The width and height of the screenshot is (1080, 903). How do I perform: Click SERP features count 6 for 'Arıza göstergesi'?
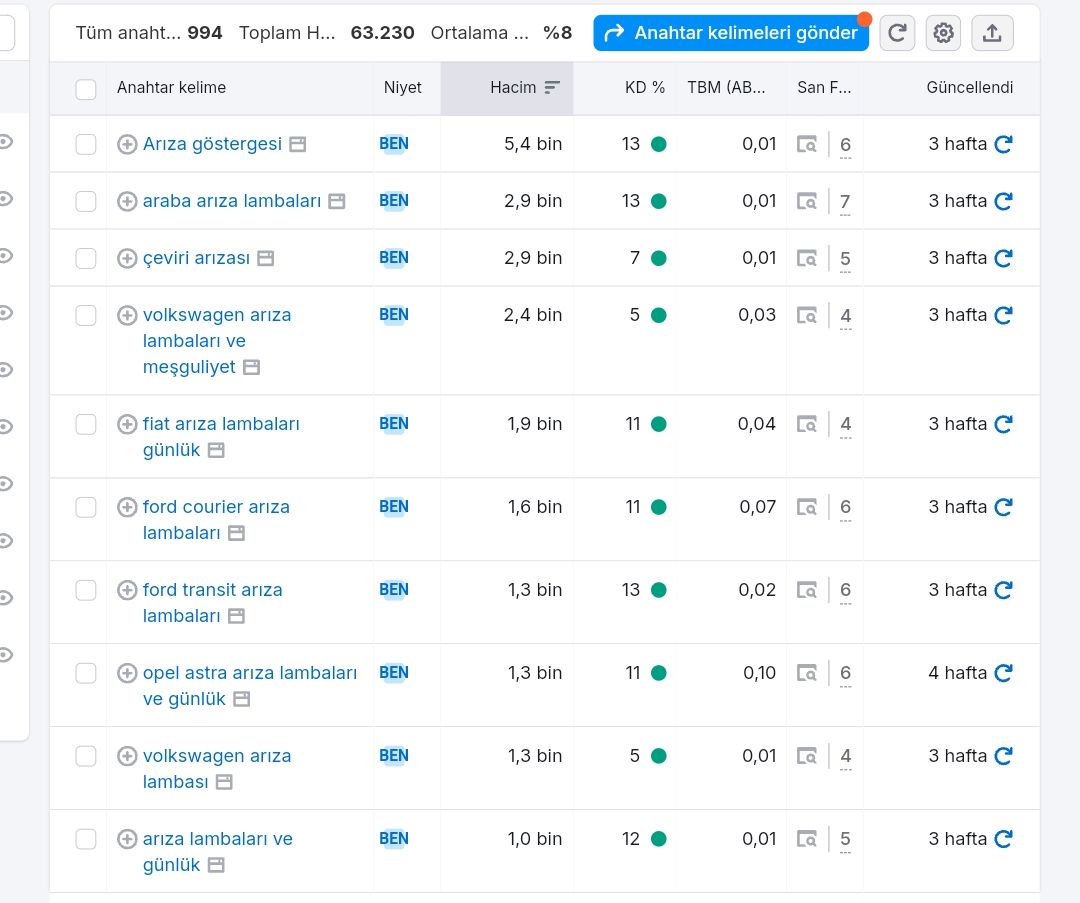[x=845, y=145]
